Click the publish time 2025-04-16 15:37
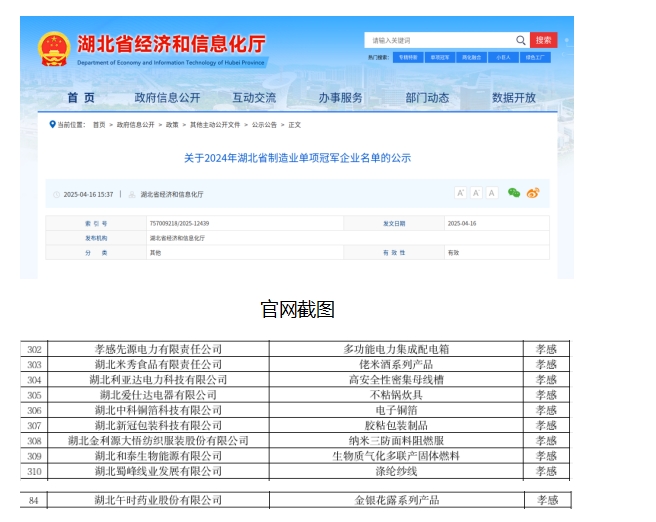This screenshot has height=522, width=656. pyautogui.click(x=88, y=194)
